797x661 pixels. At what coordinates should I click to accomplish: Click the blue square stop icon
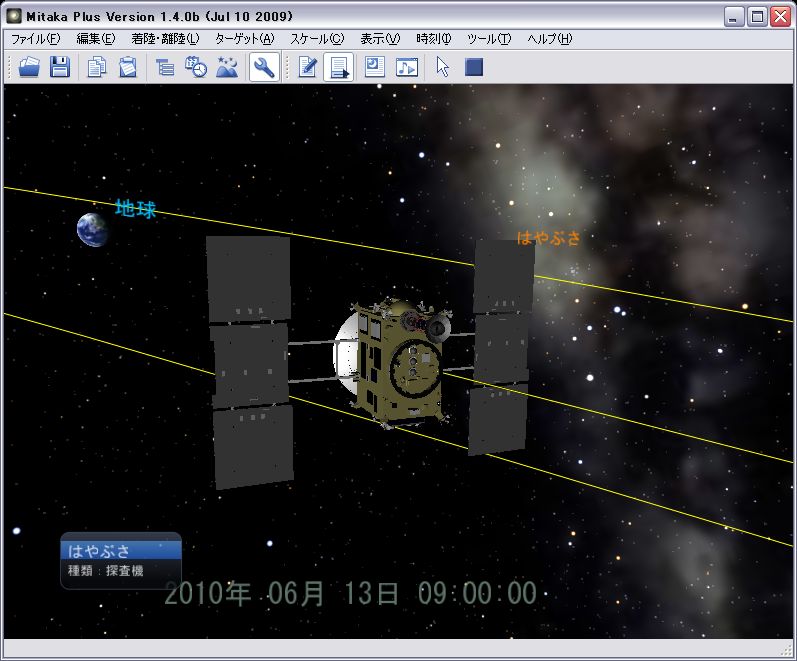pyautogui.click(x=474, y=67)
